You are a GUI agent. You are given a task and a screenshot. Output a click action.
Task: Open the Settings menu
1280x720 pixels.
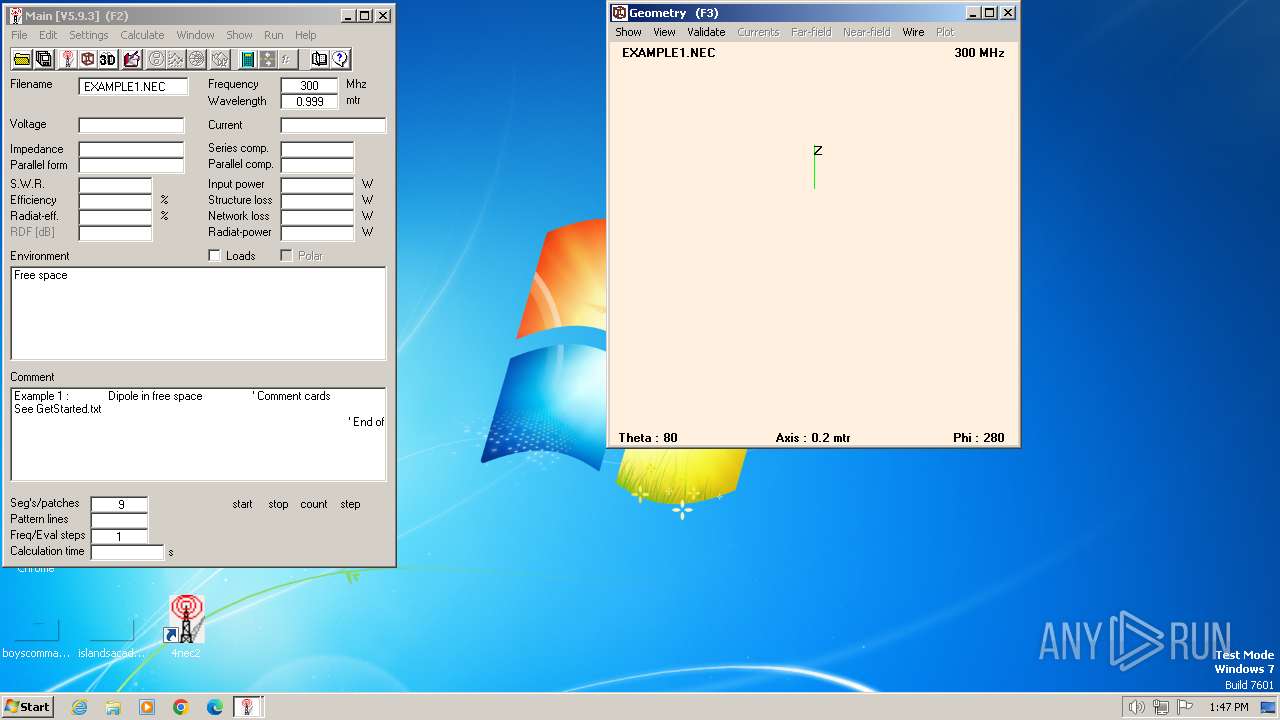89,35
